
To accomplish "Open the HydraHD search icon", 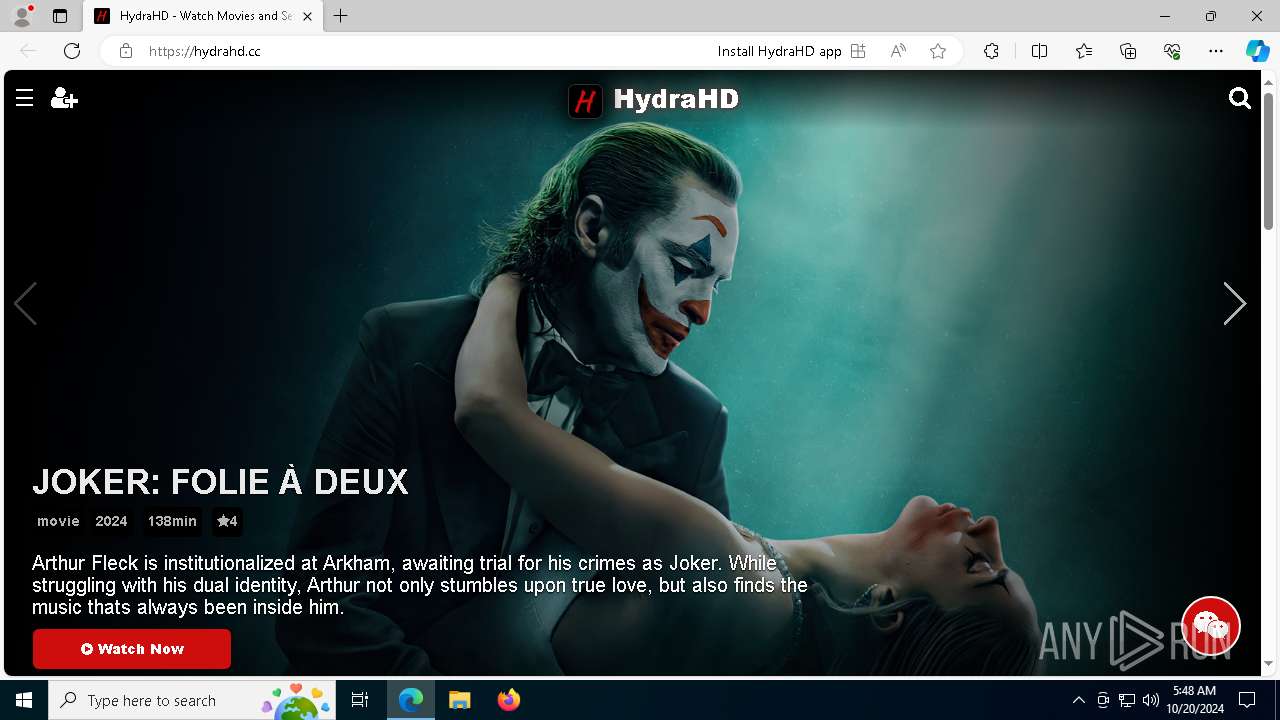I will [x=1240, y=98].
